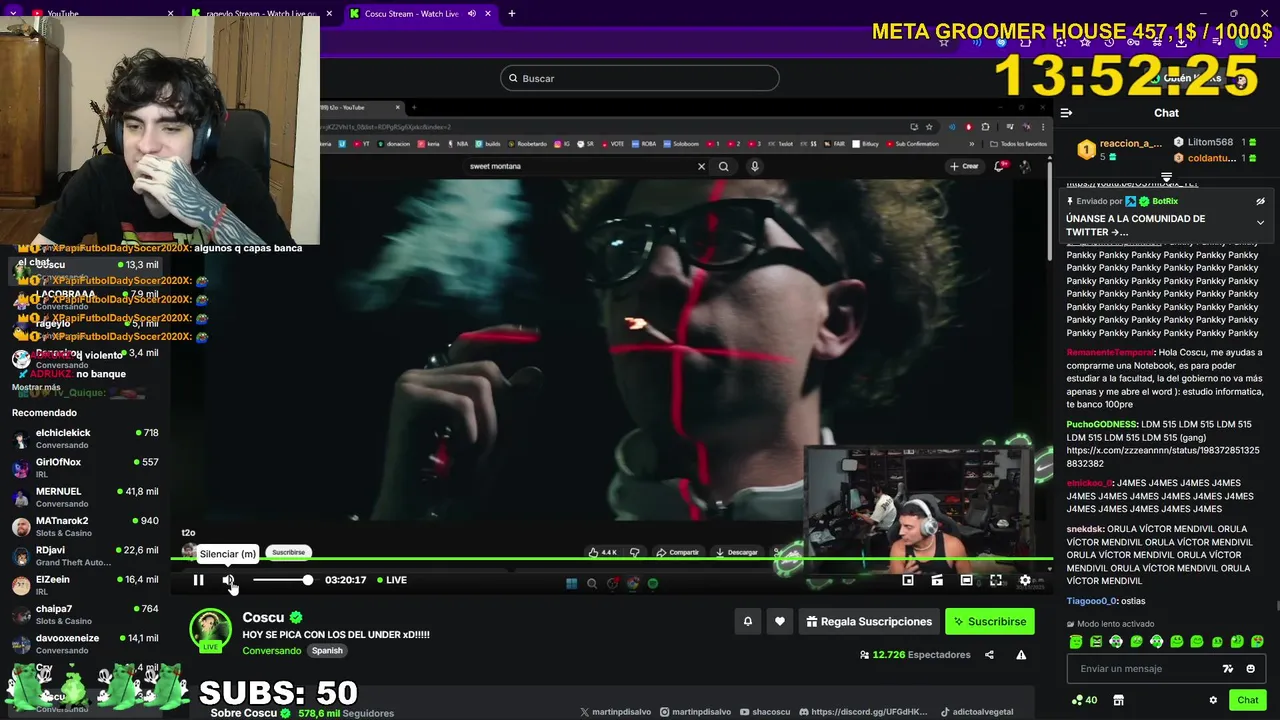Open the recommended channel elchiclekick
The height and width of the screenshot is (720, 1280).
pos(85,438)
